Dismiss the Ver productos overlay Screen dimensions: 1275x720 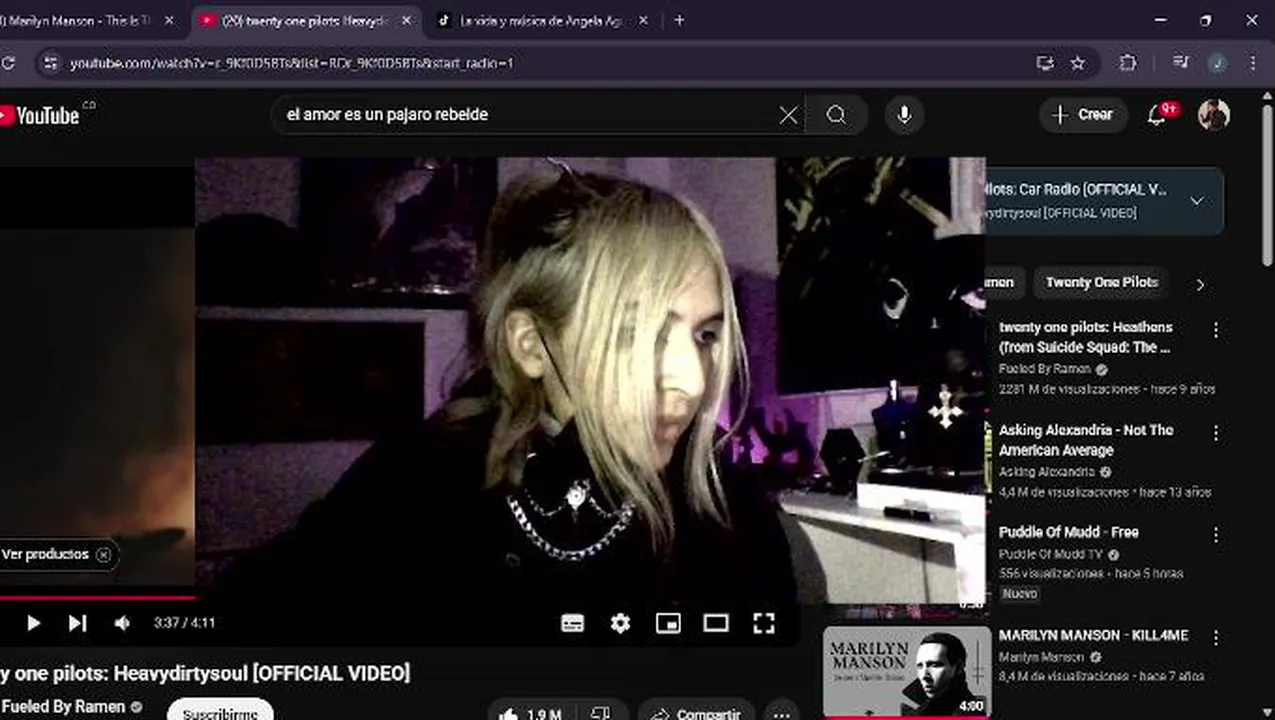(103, 554)
